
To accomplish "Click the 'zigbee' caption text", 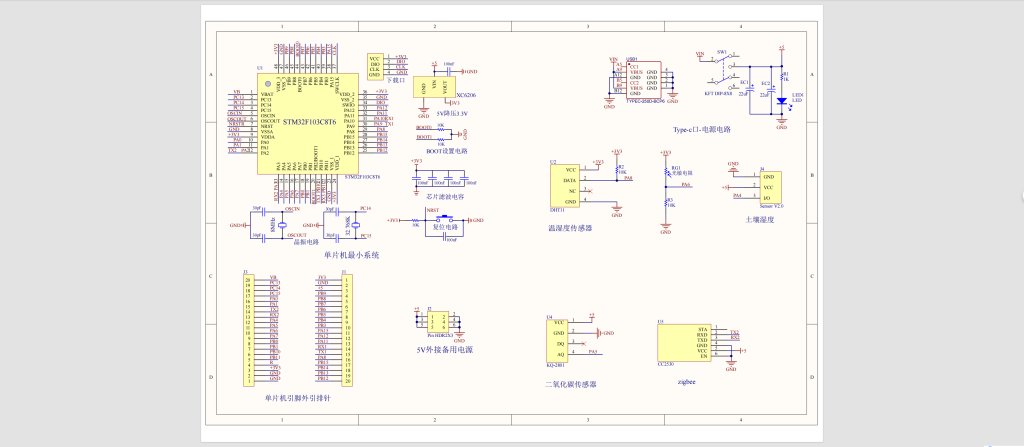I will point(686,381).
